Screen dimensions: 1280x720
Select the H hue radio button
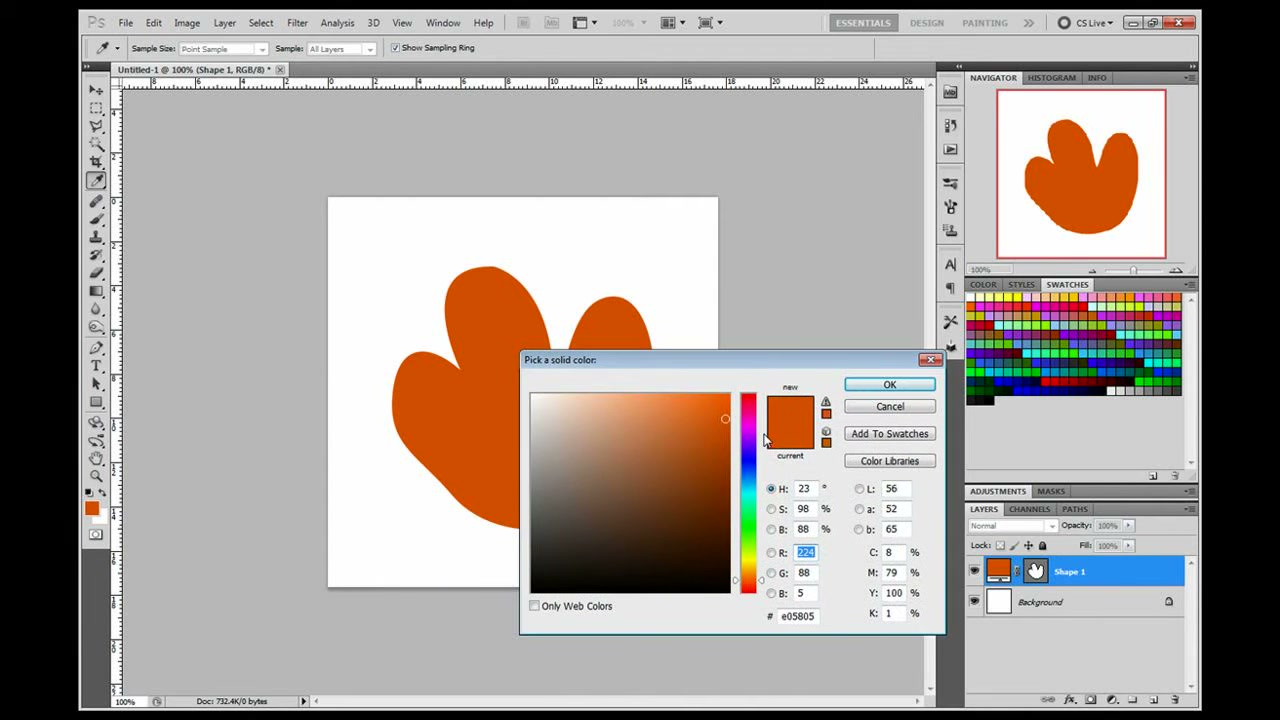coord(771,489)
